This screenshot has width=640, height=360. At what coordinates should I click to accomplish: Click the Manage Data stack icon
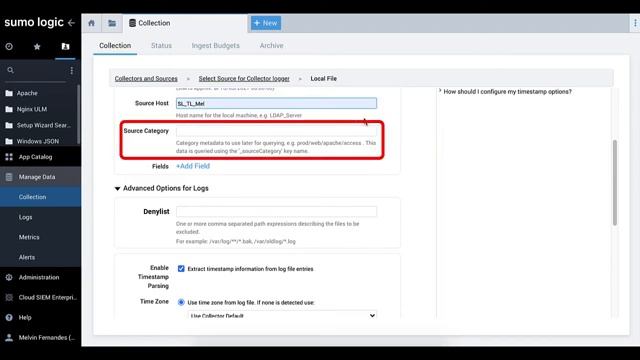[9, 177]
